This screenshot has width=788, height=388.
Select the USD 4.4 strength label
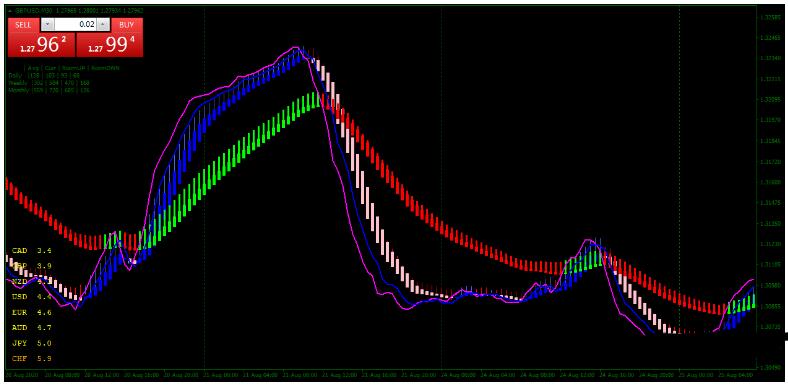click(31, 297)
